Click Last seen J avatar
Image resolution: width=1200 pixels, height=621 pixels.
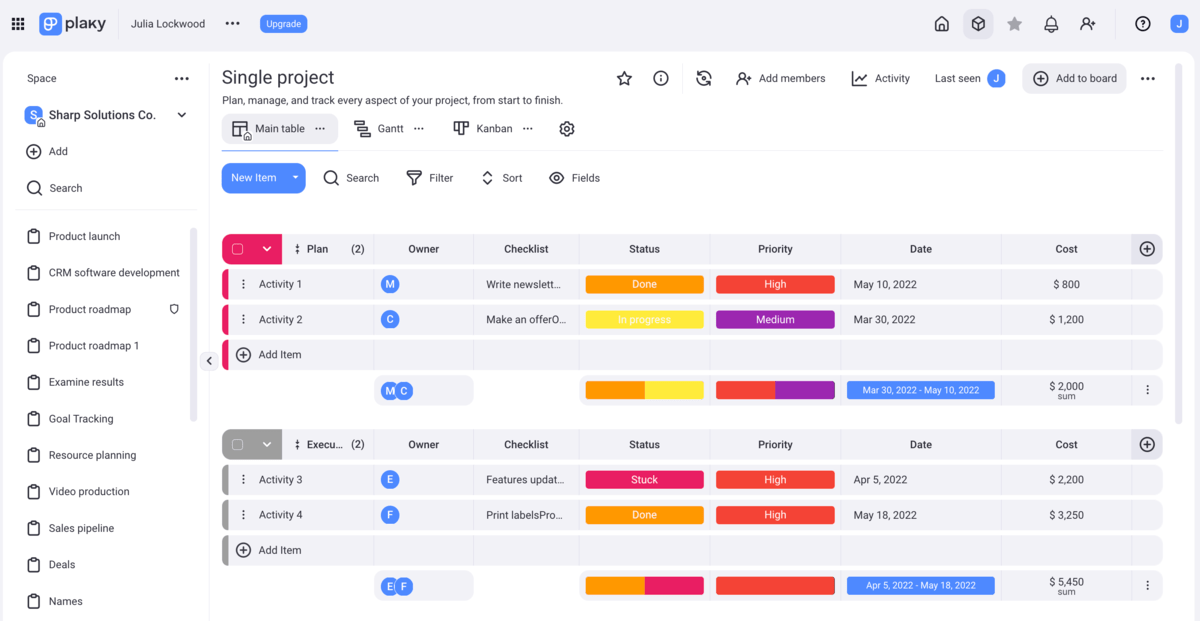coord(996,78)
